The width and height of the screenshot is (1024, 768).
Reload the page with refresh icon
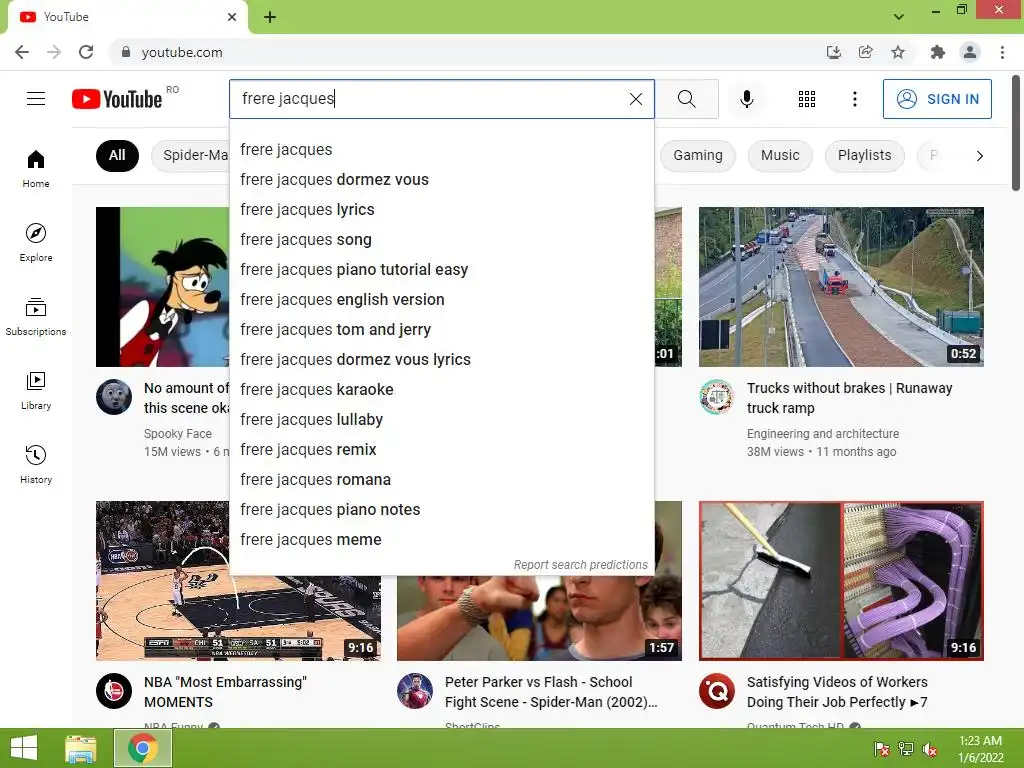pyautogui.click(x=86, y=52)
